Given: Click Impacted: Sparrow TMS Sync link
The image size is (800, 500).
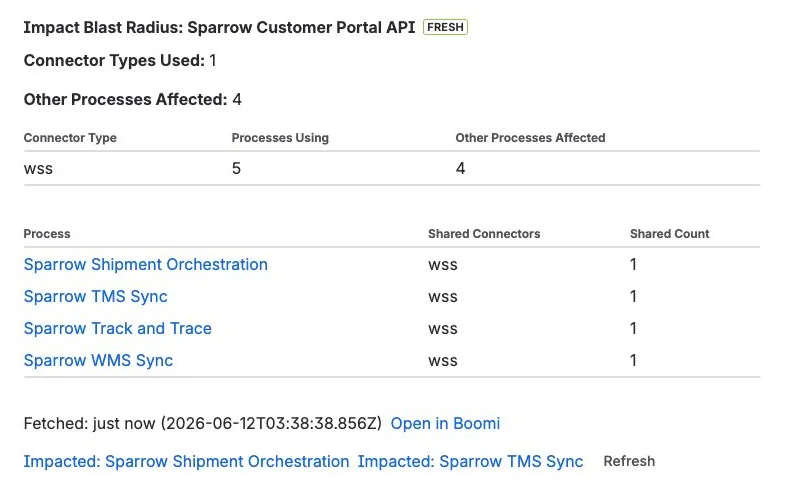Looking at the screenshot, I should coord(470,461).
